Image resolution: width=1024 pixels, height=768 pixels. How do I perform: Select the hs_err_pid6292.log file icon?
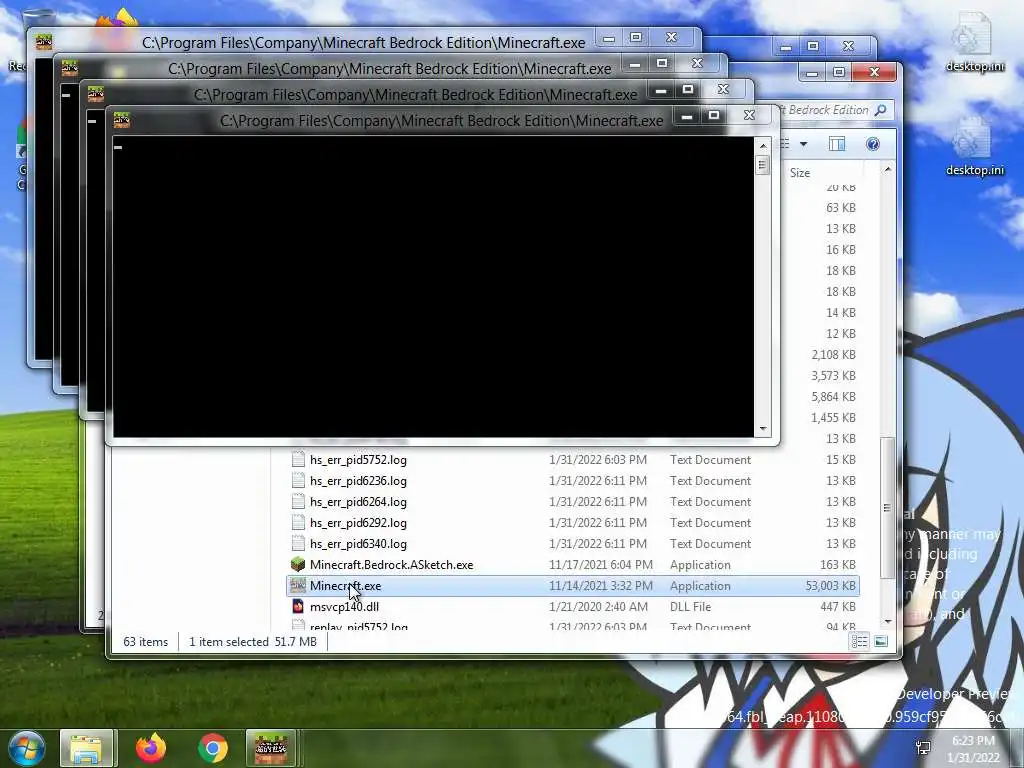click(x=298, y=522)
